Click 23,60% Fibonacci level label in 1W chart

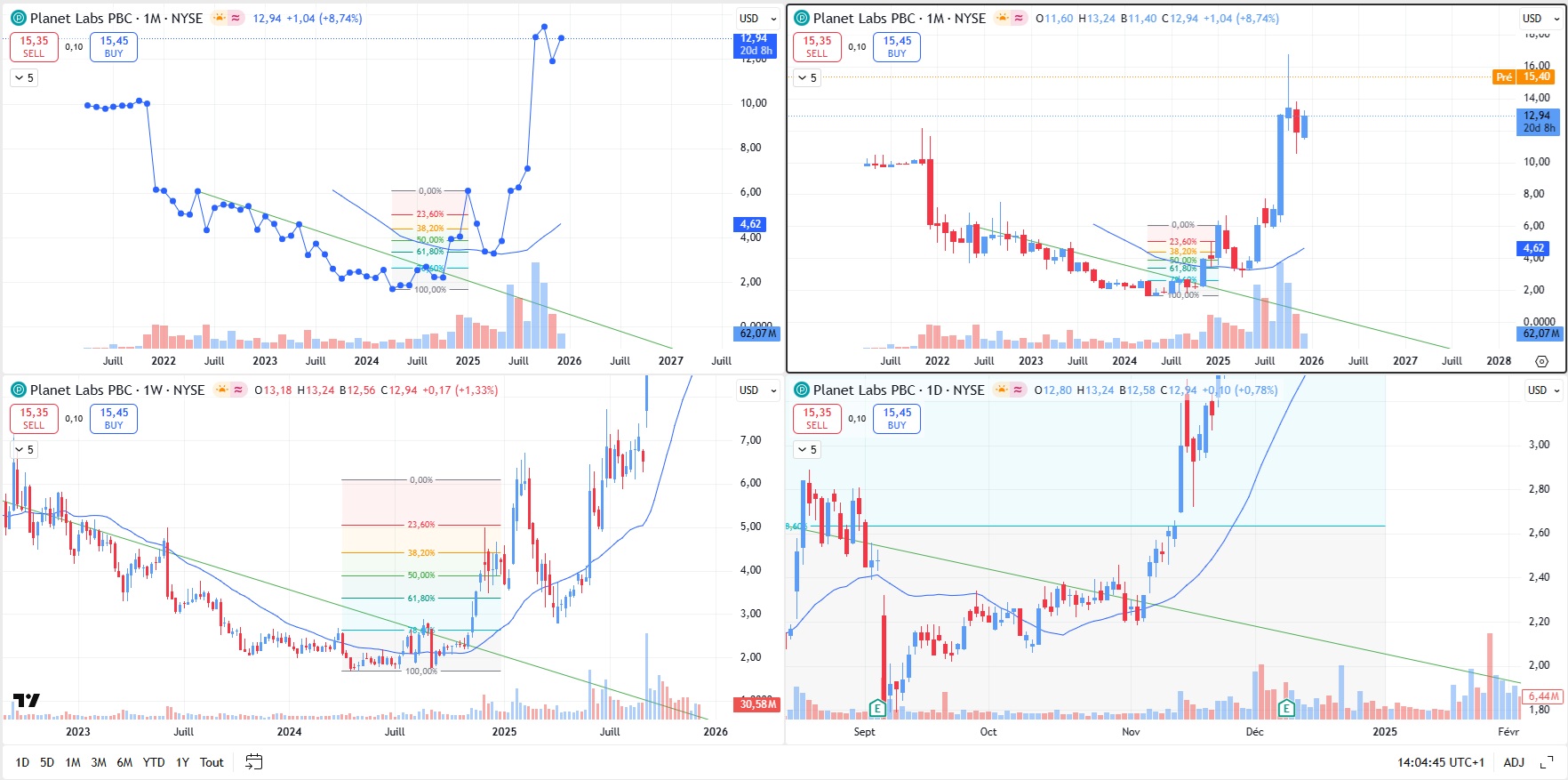coord(421,525)
